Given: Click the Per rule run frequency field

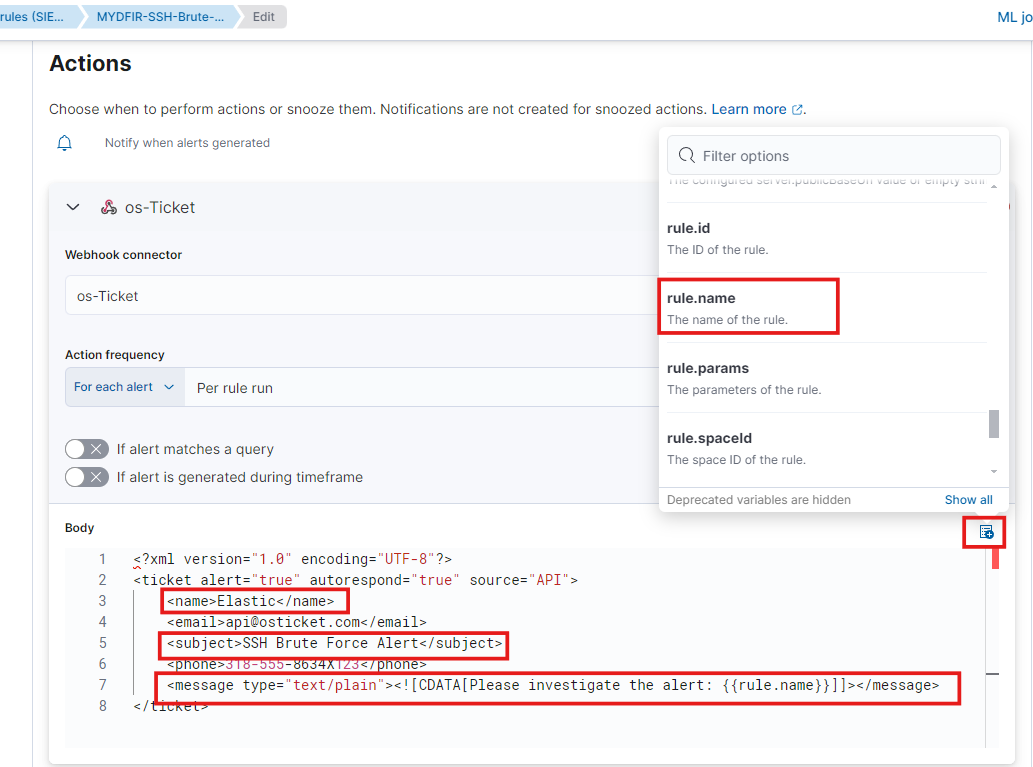Looking at the screenshot, I should [x=422, y=387].
